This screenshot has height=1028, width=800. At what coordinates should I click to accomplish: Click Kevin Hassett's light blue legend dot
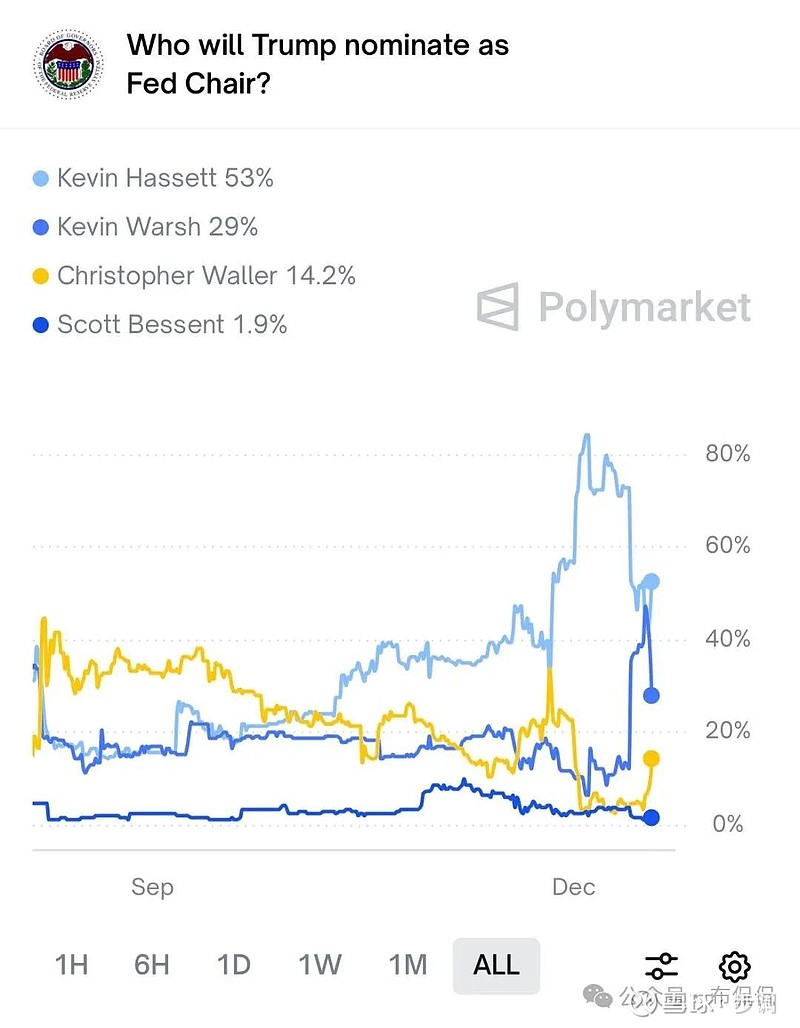[x=41, y=179]
